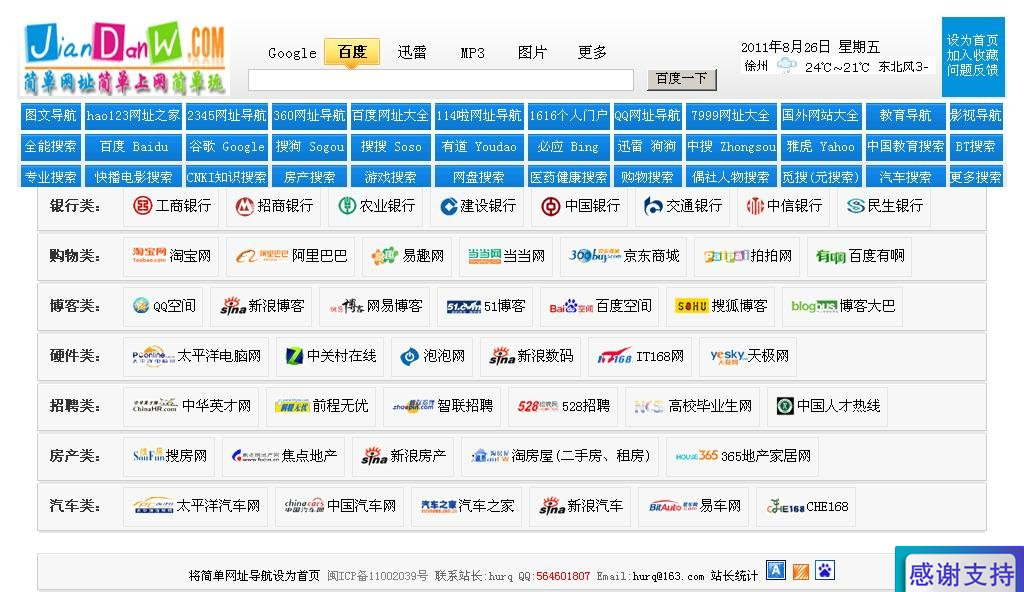
Task: Open 拍拍网 paipai logo link
Action: point(726,256)
